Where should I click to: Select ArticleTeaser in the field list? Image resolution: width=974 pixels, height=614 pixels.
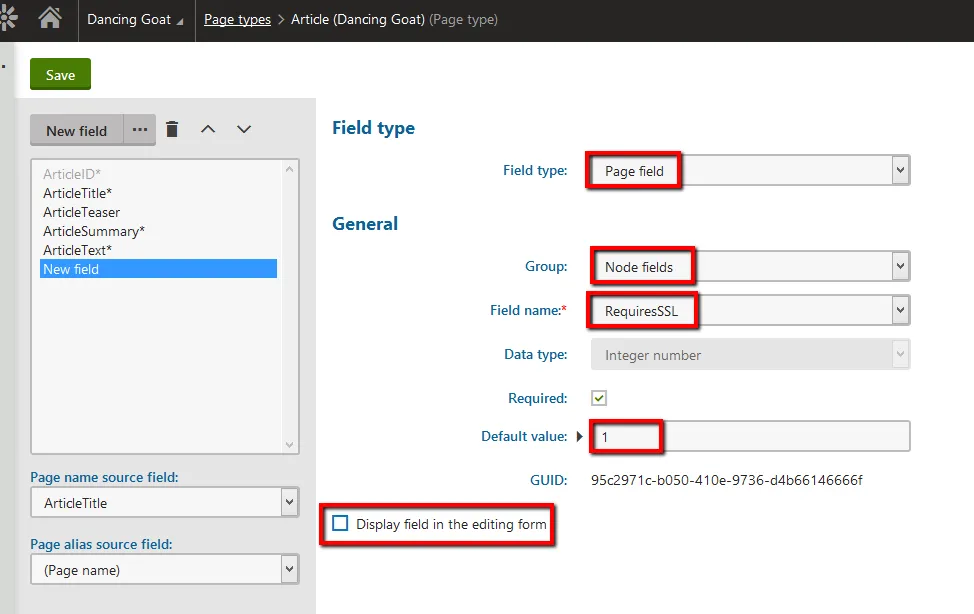82,212
